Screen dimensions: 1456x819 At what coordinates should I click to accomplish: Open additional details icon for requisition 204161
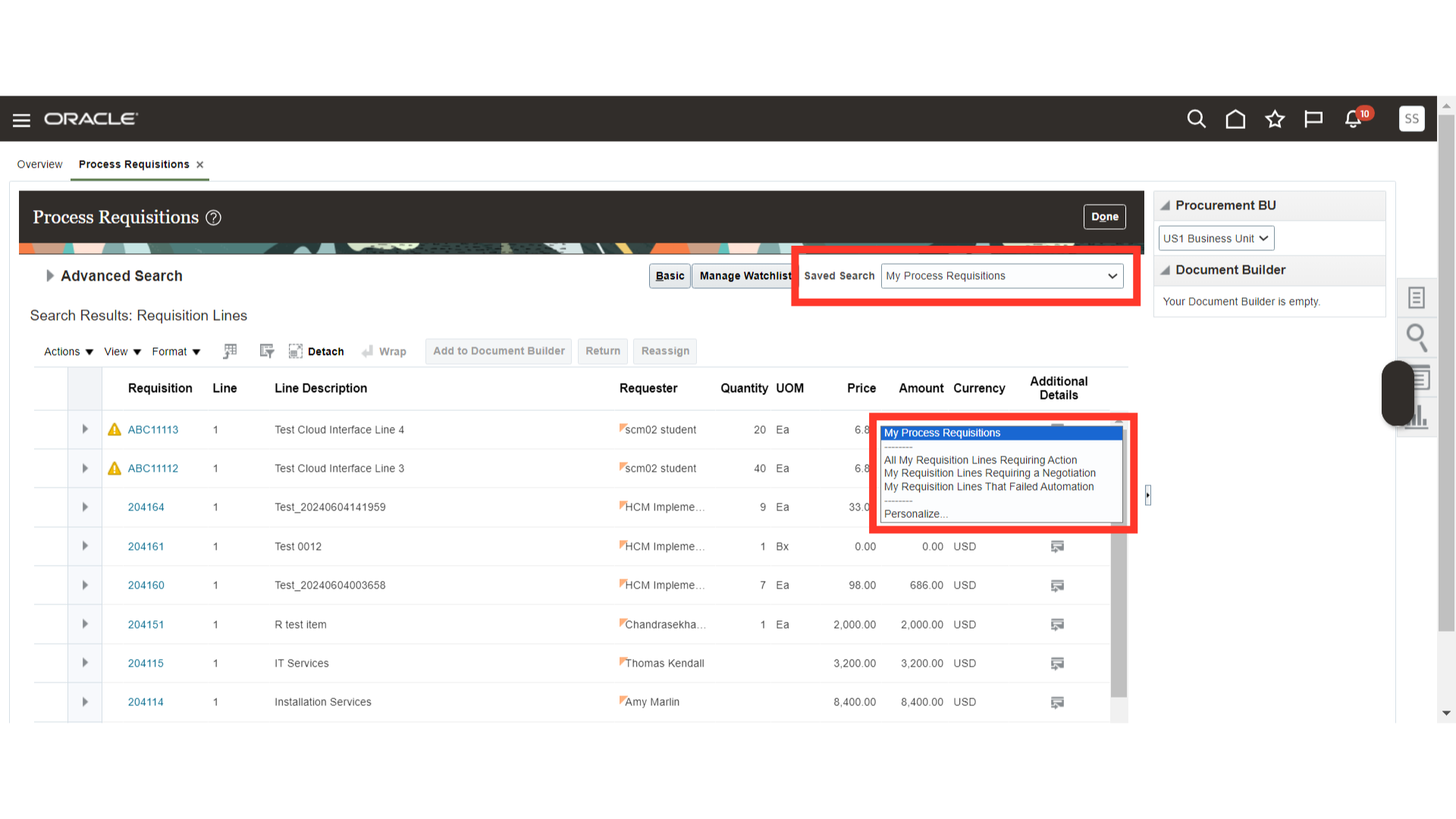click(x=1057, y=547)
